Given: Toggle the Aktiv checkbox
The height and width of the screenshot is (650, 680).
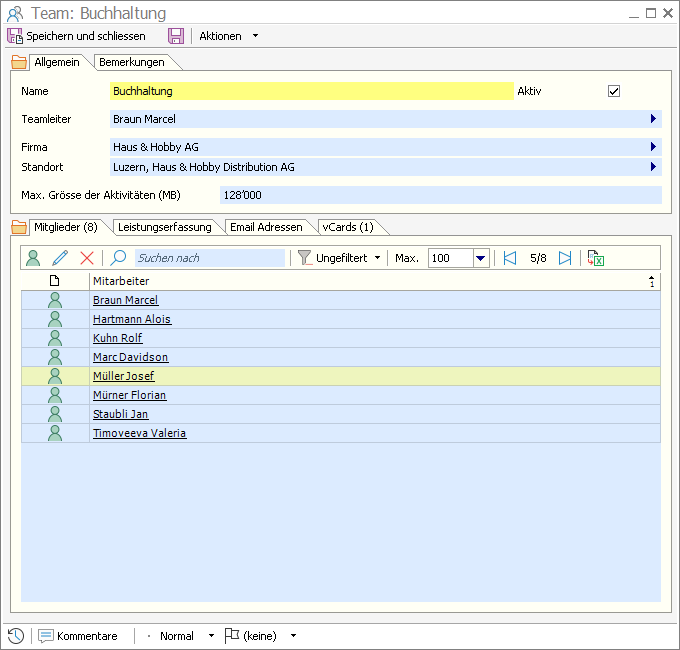Looking at the screenshot, I should coord(614,91).
